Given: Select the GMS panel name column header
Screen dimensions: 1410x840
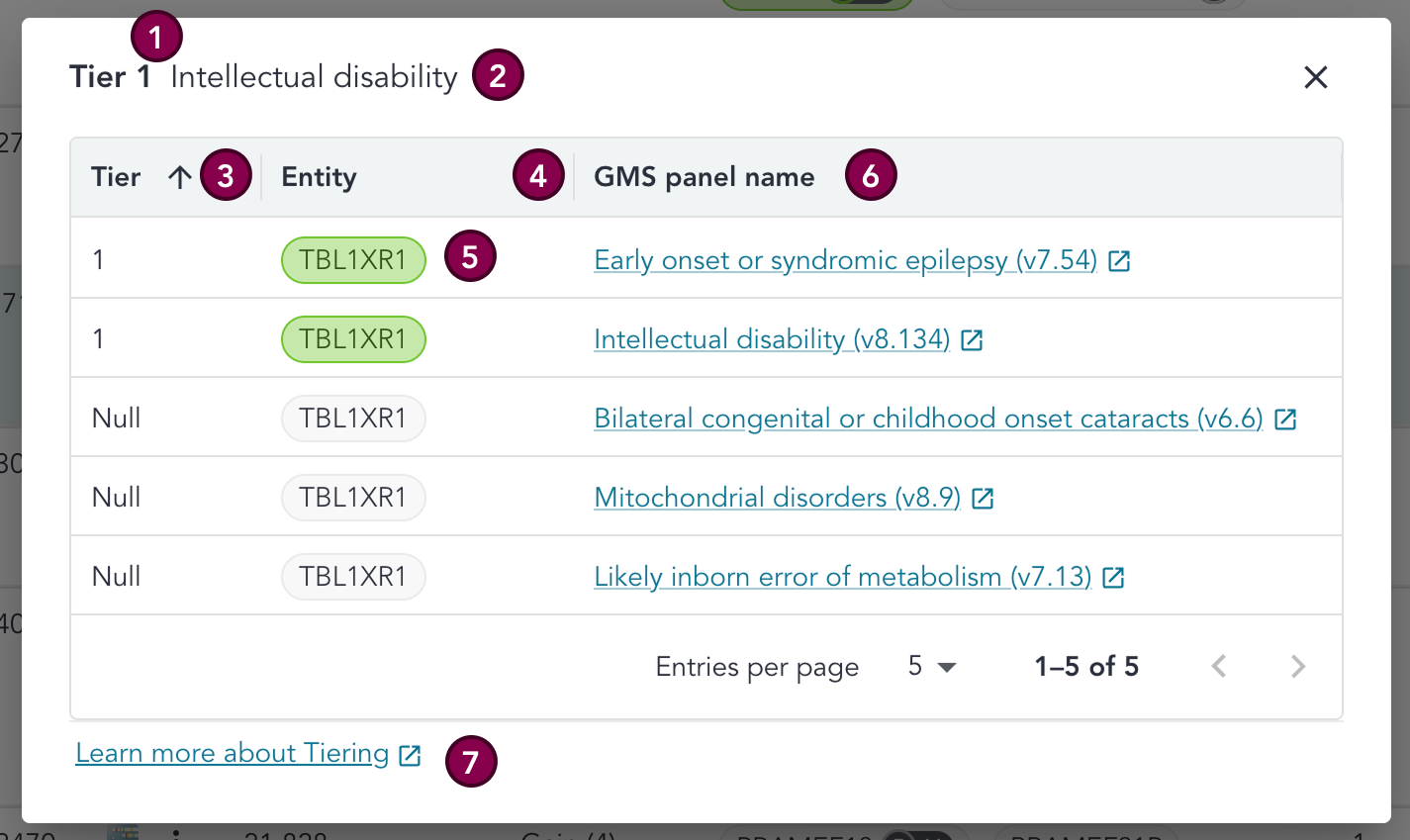Looking at the screenshot, I should pyautogui.click(x=704, y=176).
